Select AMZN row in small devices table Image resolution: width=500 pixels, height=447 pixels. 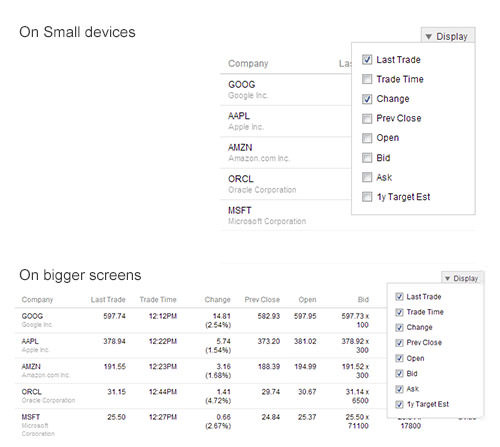tap(286, 153)
